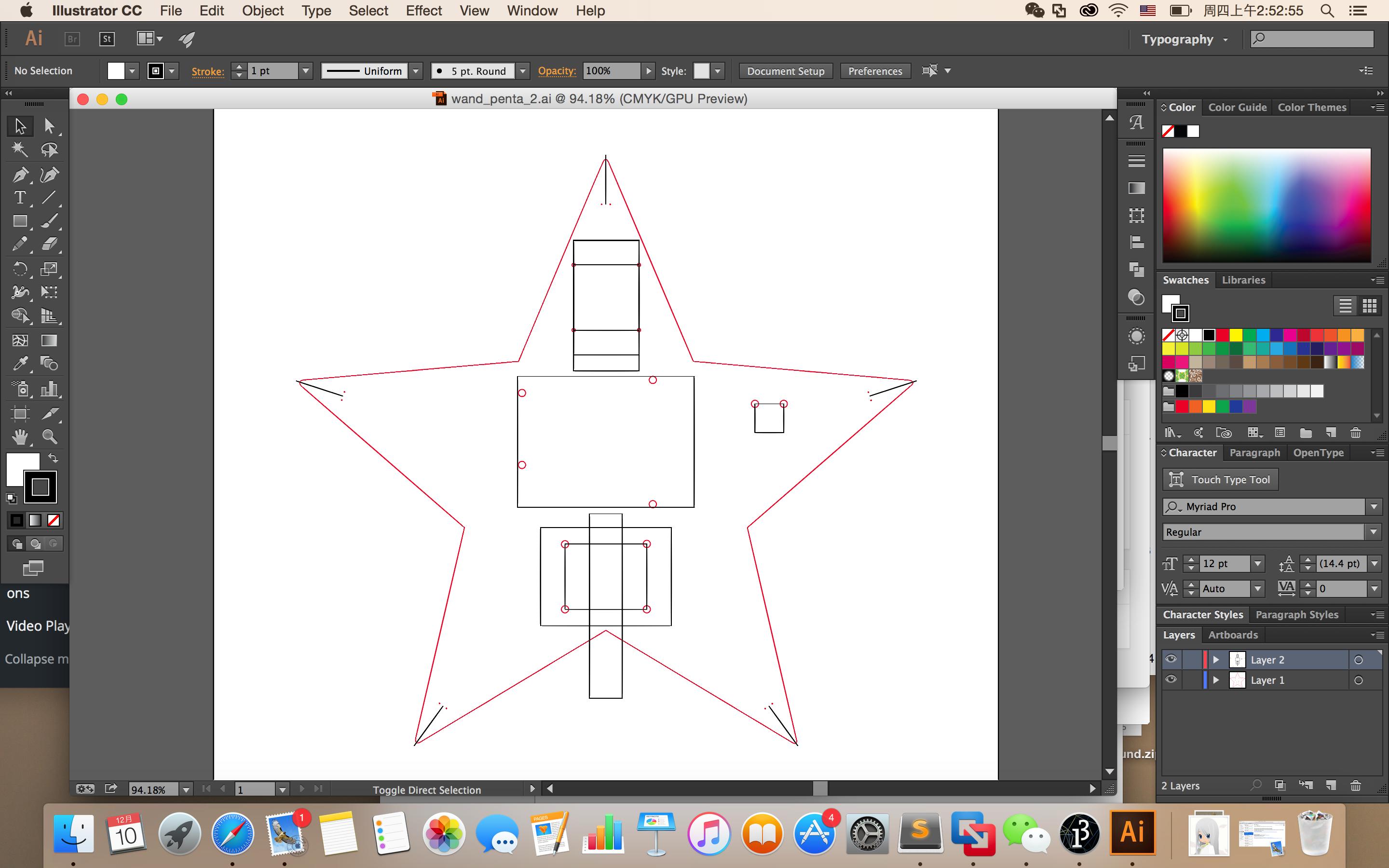Create new layer in Layers panel

(1331, 786)
